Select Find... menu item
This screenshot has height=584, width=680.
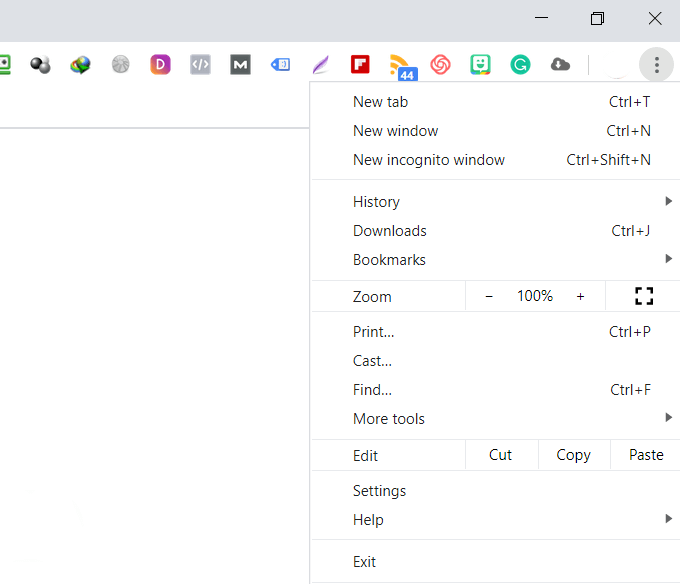click(496, 390)
